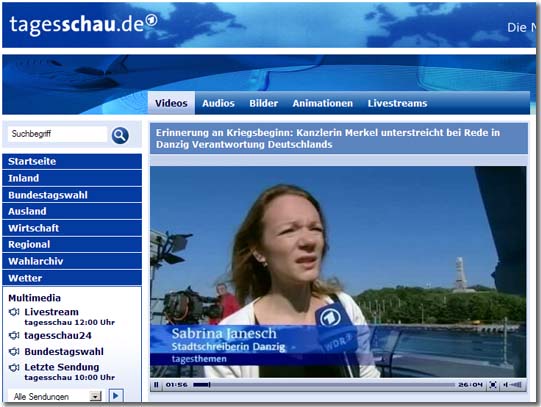The image size is (541, 407).
Task: Open the Wetter section
Action: (x=72, y=278)
